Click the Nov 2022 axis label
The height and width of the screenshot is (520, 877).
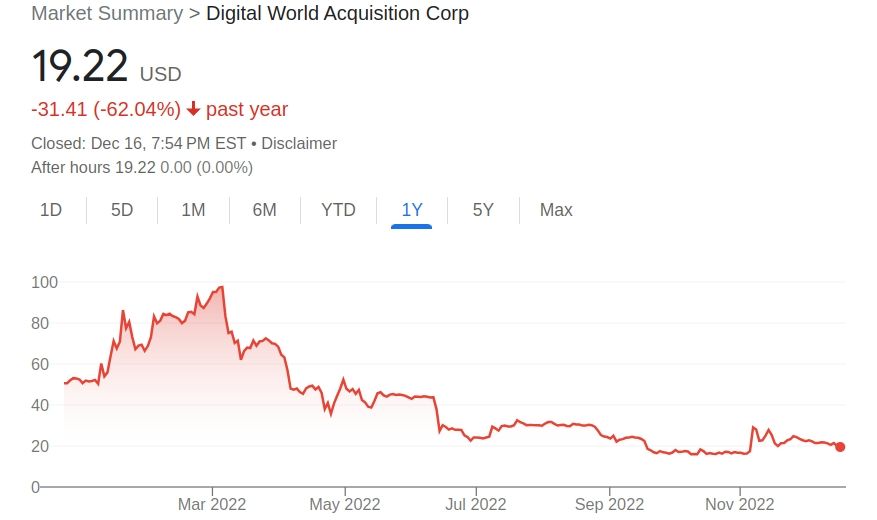tap(740, 504)
